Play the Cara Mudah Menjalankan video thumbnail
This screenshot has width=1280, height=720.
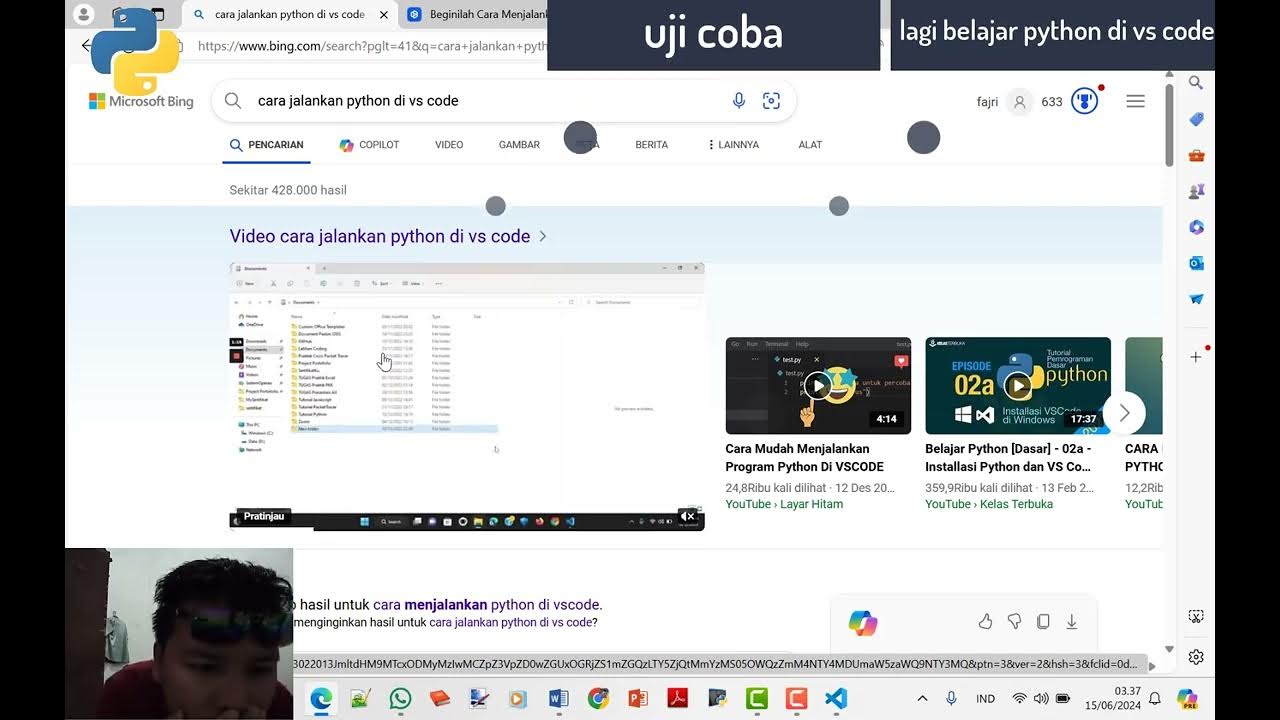tap(818, 385)
